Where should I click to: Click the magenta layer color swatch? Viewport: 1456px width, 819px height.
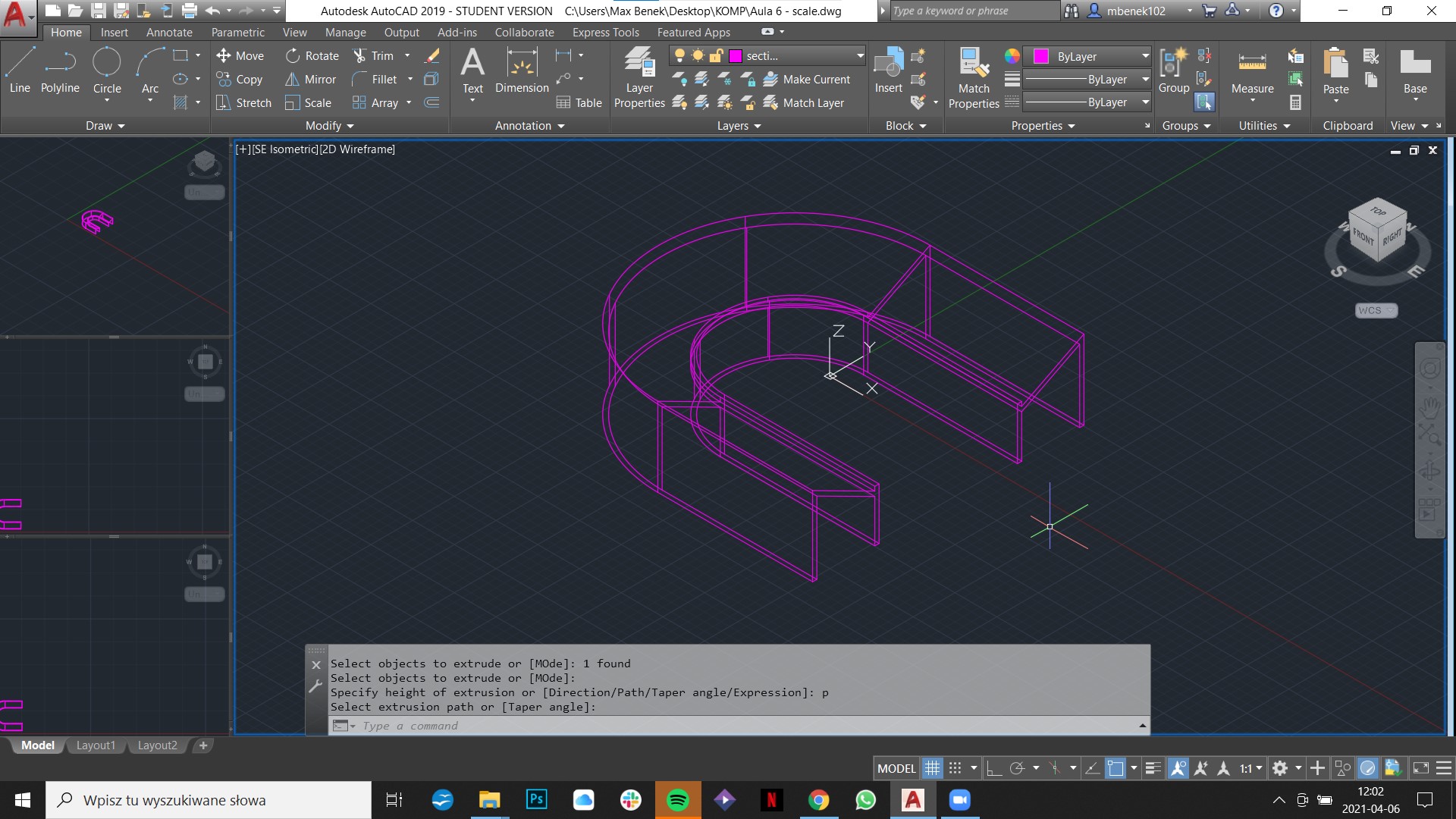tap(735, 55)
